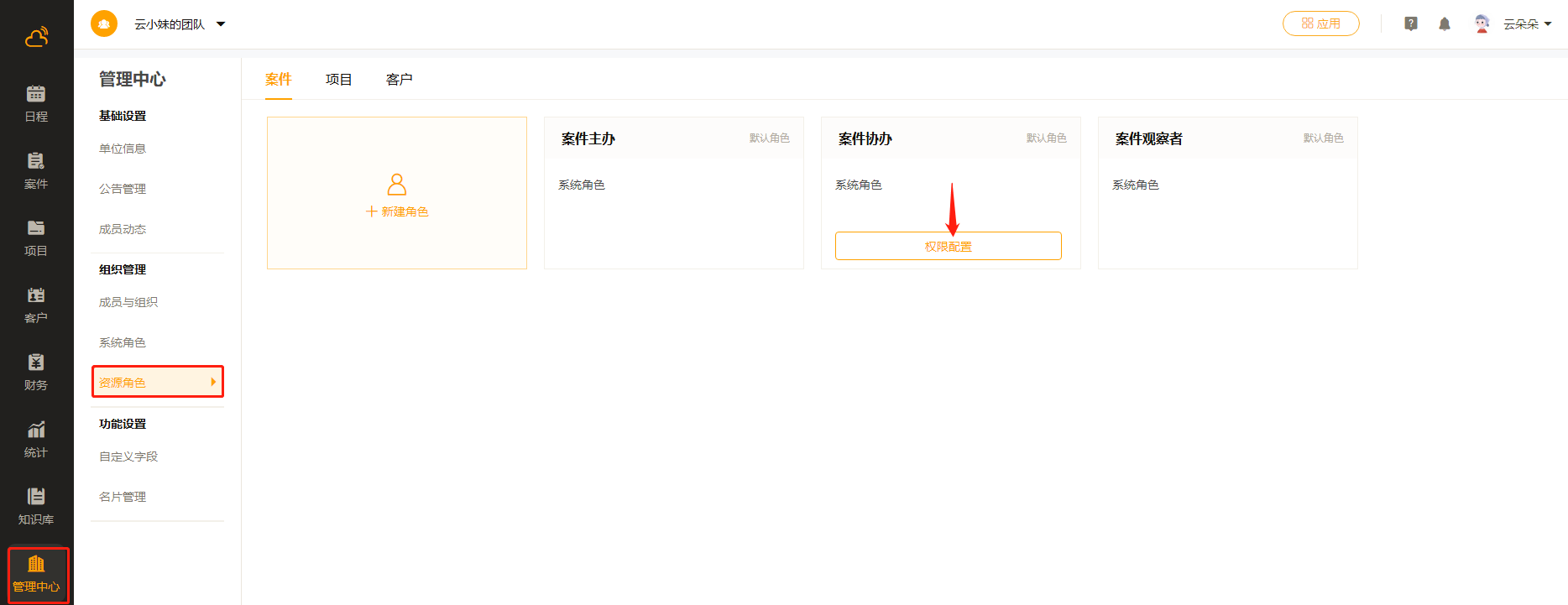1568x605 pixels.
Task: Open the 案件 cases sidebar icon
Action: click(x=36, y=170)
